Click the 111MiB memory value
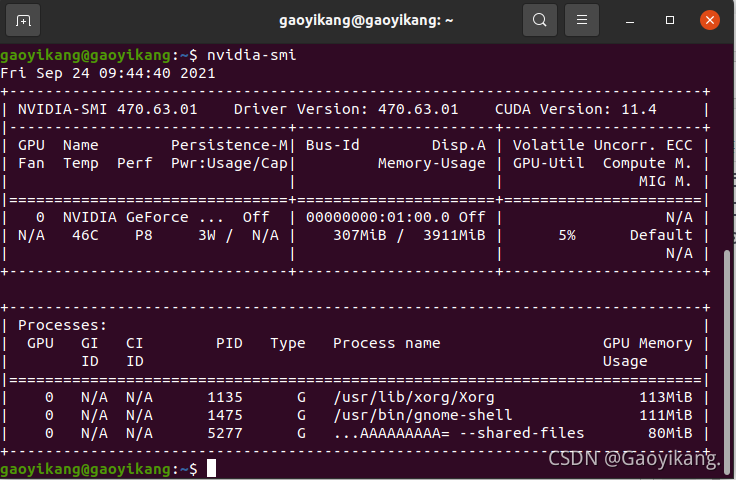 [x=666, y=415]
